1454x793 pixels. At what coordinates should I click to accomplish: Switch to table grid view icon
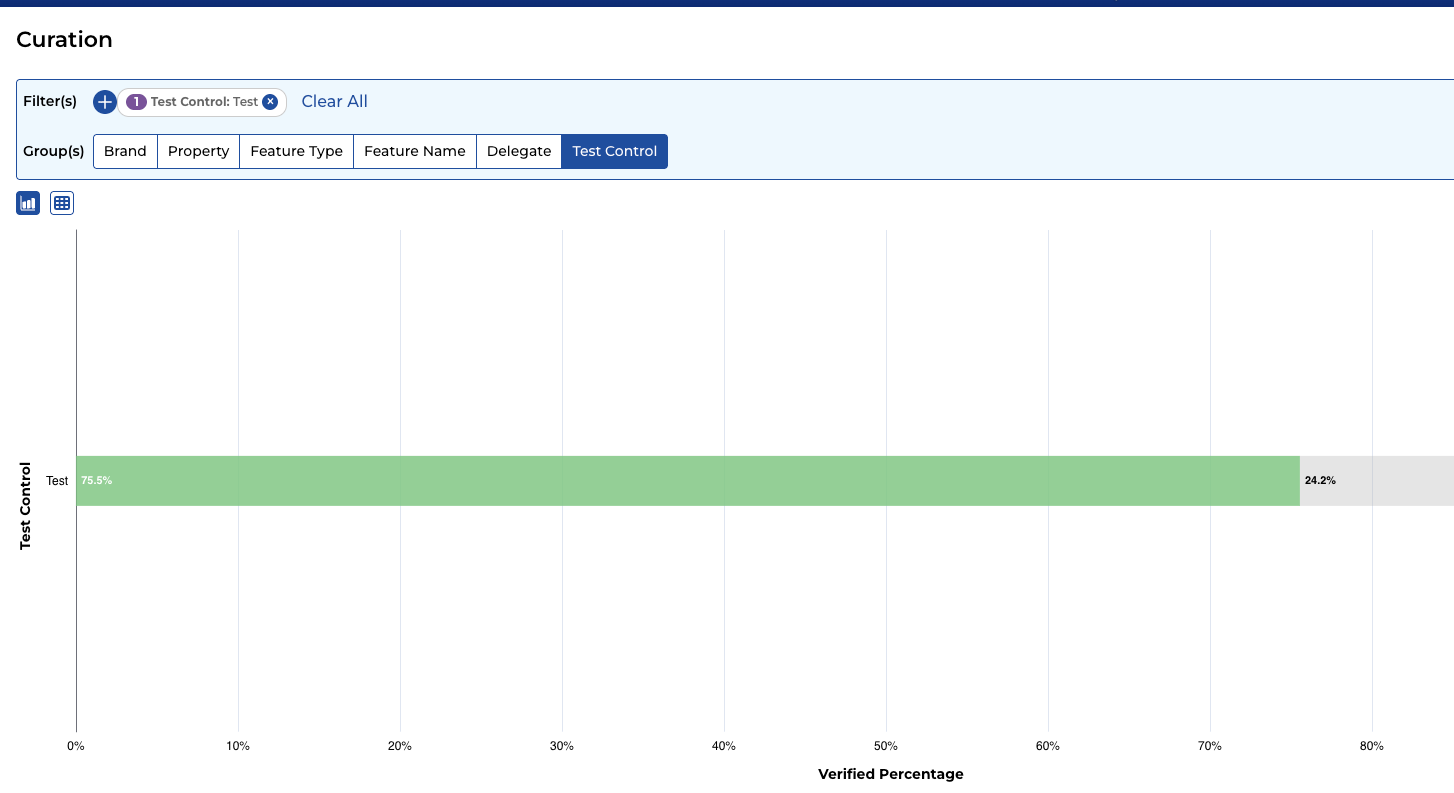pos(62,203)
